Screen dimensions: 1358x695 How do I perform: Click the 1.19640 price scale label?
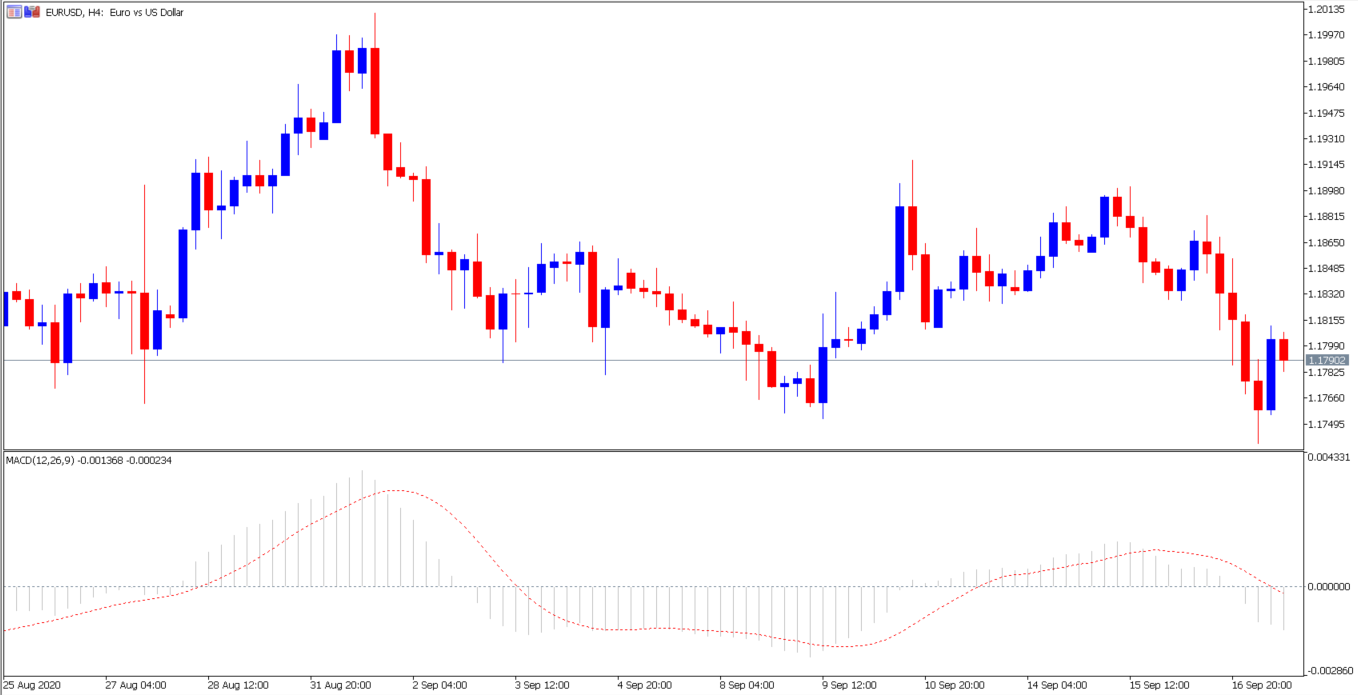(x=1328, y=87)
